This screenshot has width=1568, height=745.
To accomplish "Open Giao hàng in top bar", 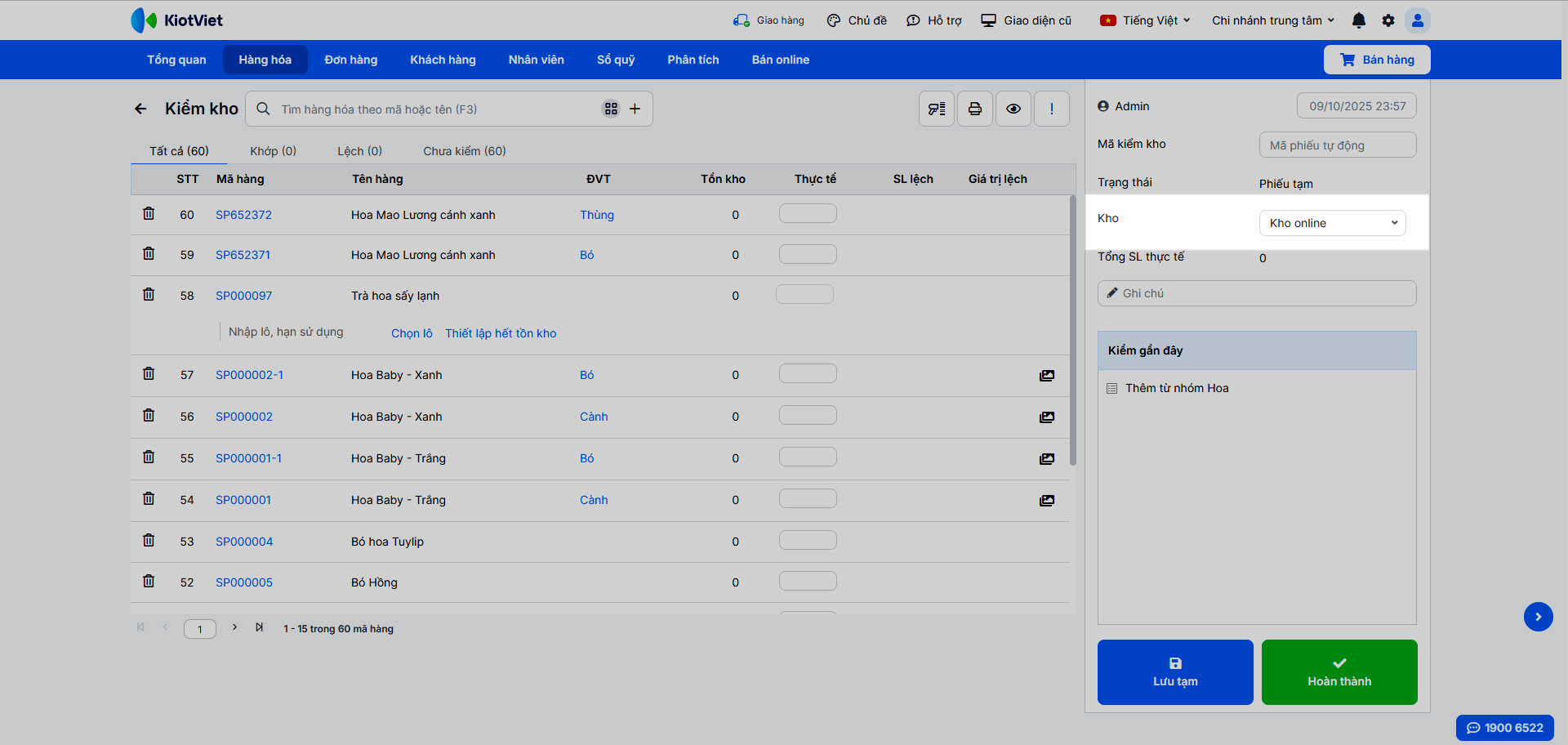I will coord(768,20).
